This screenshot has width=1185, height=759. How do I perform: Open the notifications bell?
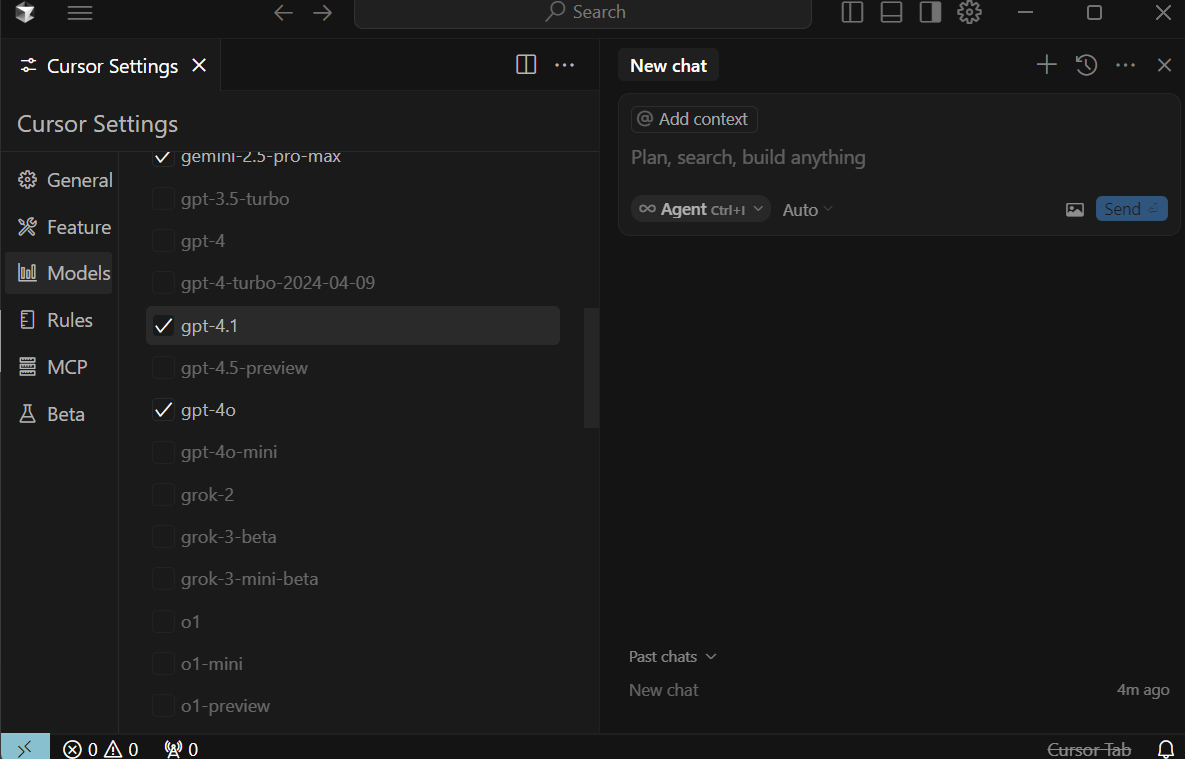(x=1165, y=749)
